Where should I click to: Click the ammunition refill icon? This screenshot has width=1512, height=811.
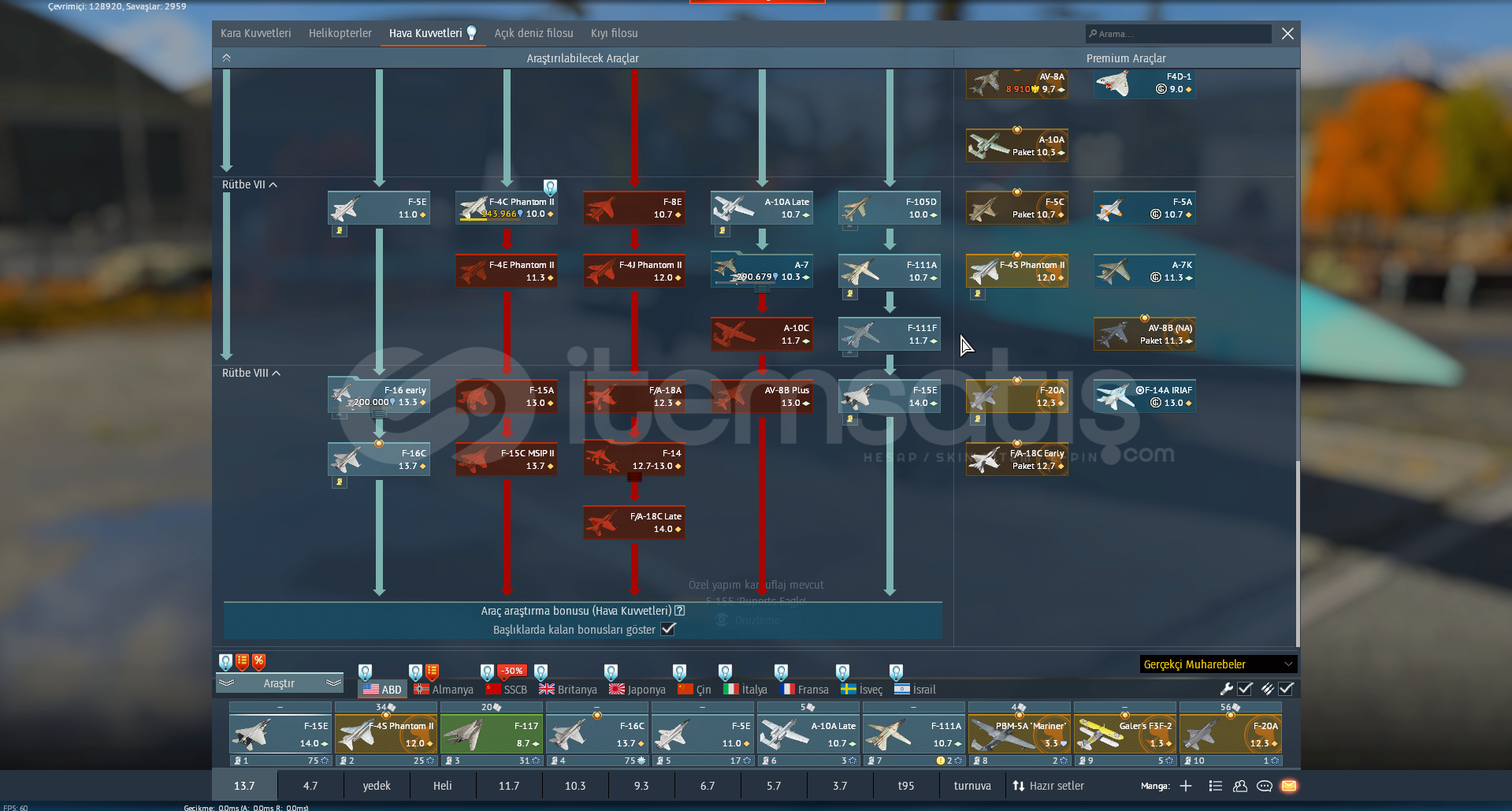coord(1267,688)
